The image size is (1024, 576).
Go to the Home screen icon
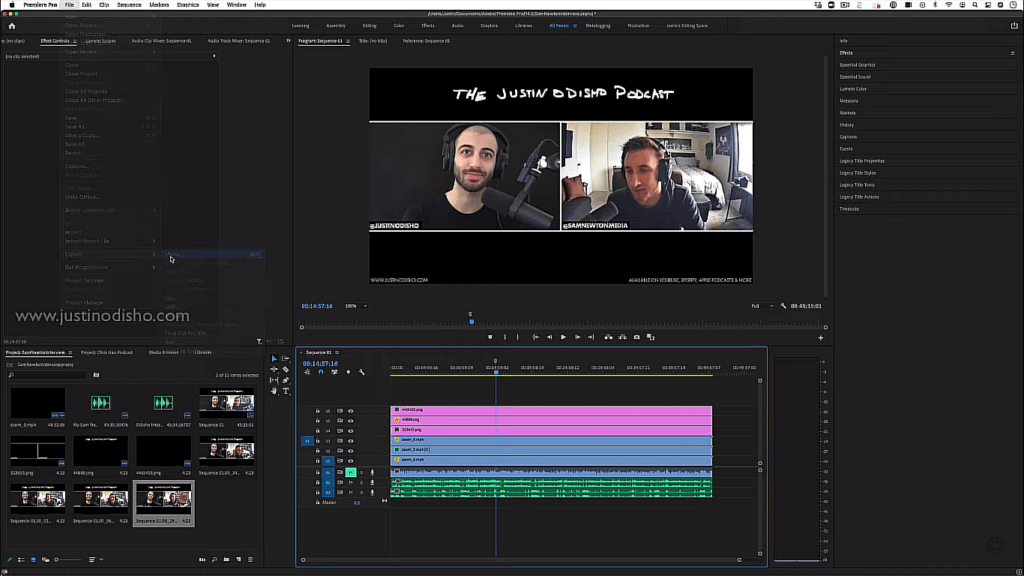tap(12, 26)
